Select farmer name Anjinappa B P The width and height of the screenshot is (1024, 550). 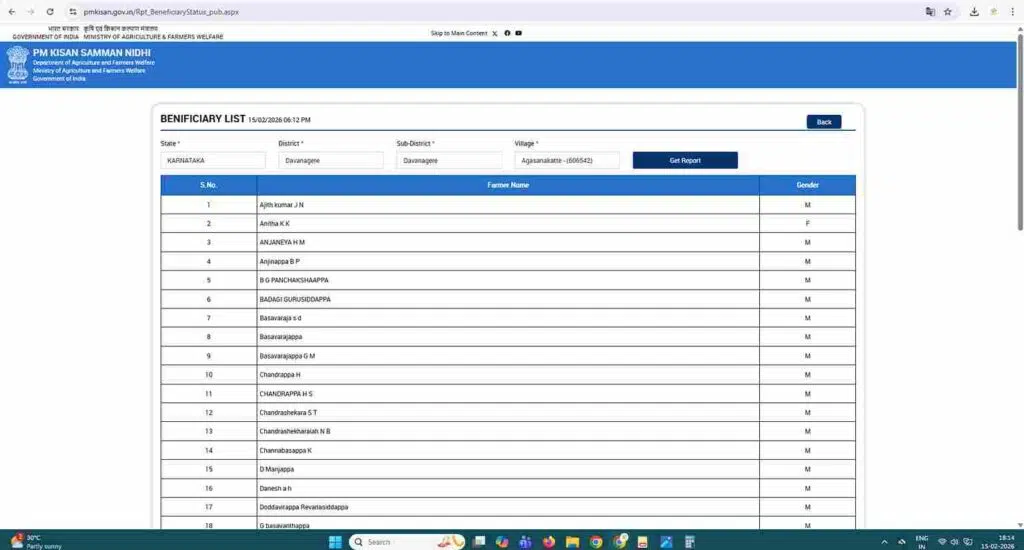point(280,261)
